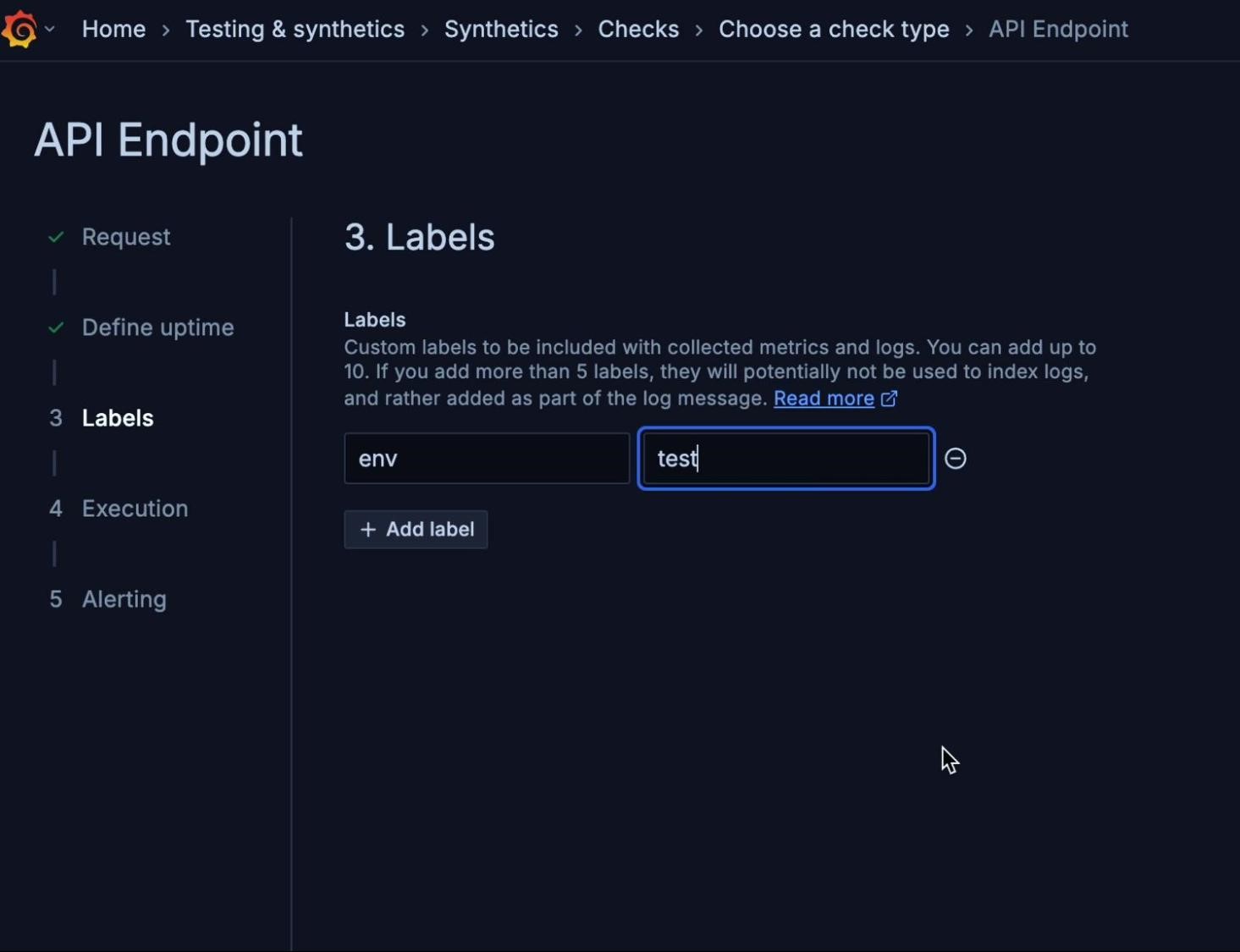Open the external link icon after Read more
The height and width of the screenshot is (952, 1240).
pyautogui.click(x=889, y=398)
